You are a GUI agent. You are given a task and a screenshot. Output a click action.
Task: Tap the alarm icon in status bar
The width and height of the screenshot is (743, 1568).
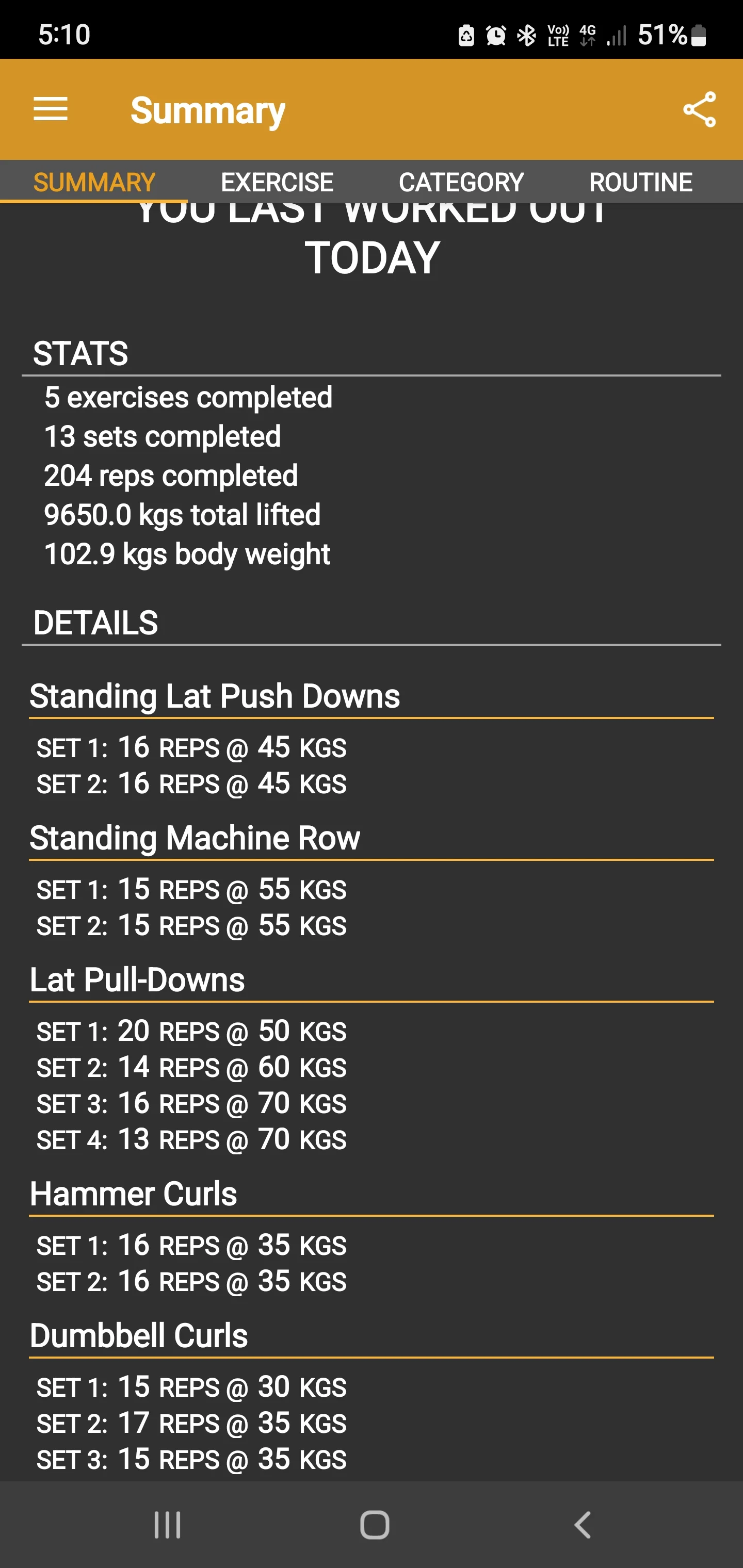click(496, 35)
